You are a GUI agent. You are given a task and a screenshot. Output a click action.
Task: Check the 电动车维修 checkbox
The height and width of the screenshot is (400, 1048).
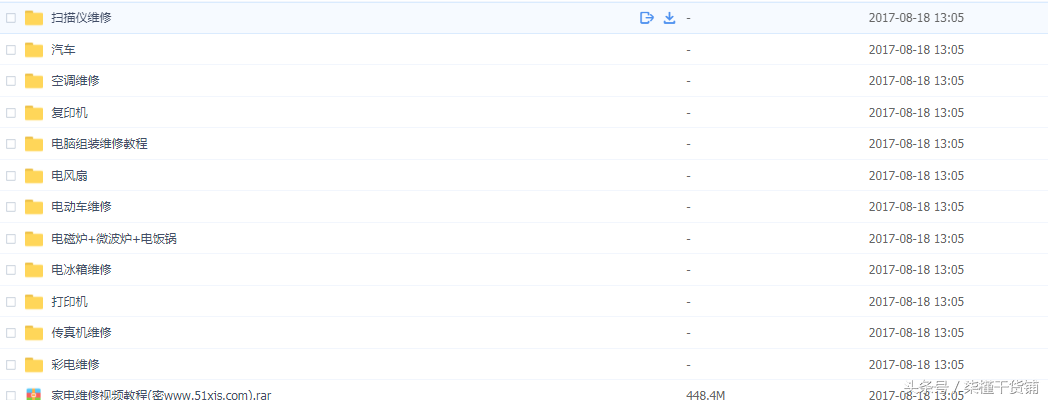pyautogui.click(x=11, y=207)
